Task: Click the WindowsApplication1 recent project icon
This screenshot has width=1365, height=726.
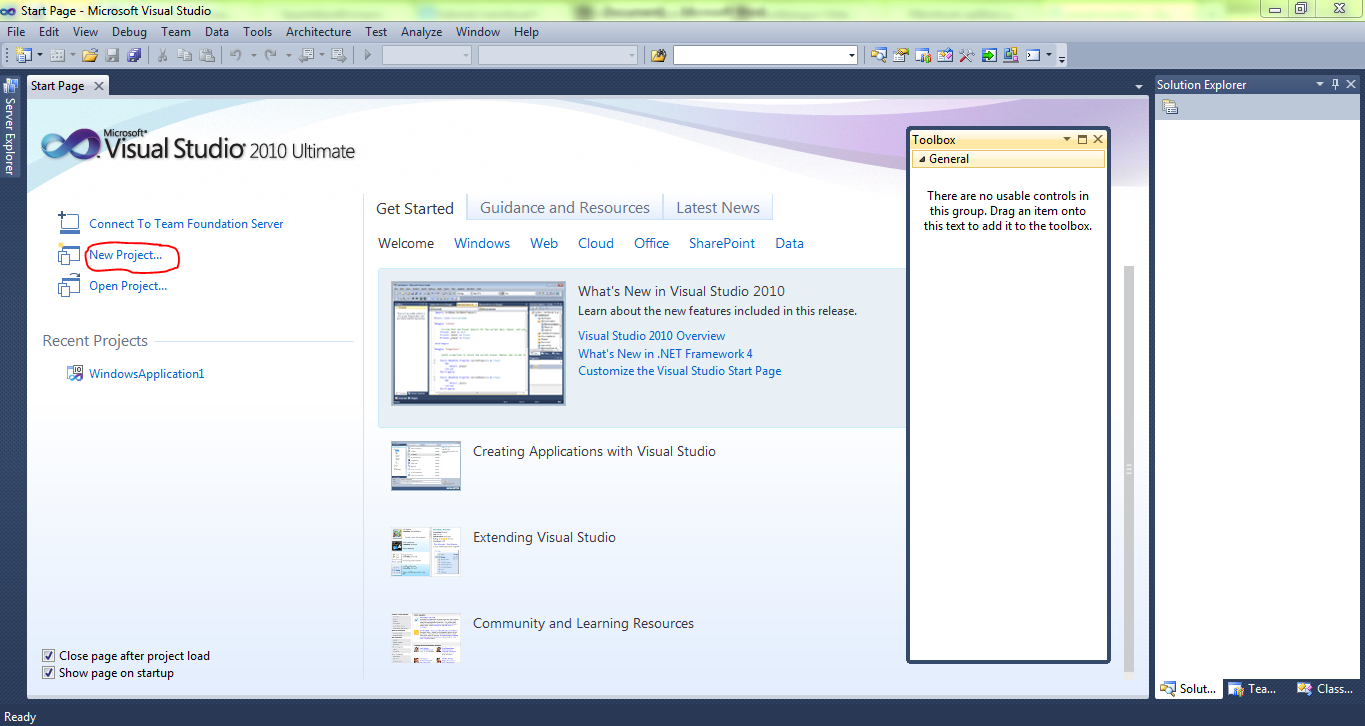Action: click(x=75, y=373)
